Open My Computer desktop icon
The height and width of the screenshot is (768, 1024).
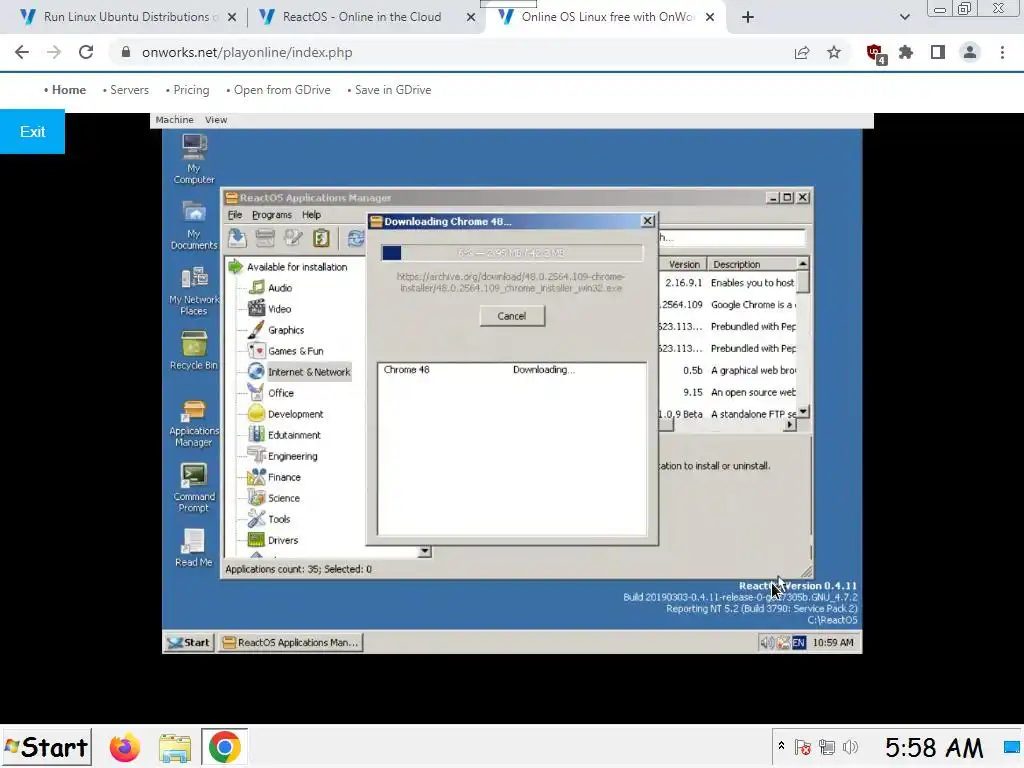pyautogui.click(x=194, y=159)
